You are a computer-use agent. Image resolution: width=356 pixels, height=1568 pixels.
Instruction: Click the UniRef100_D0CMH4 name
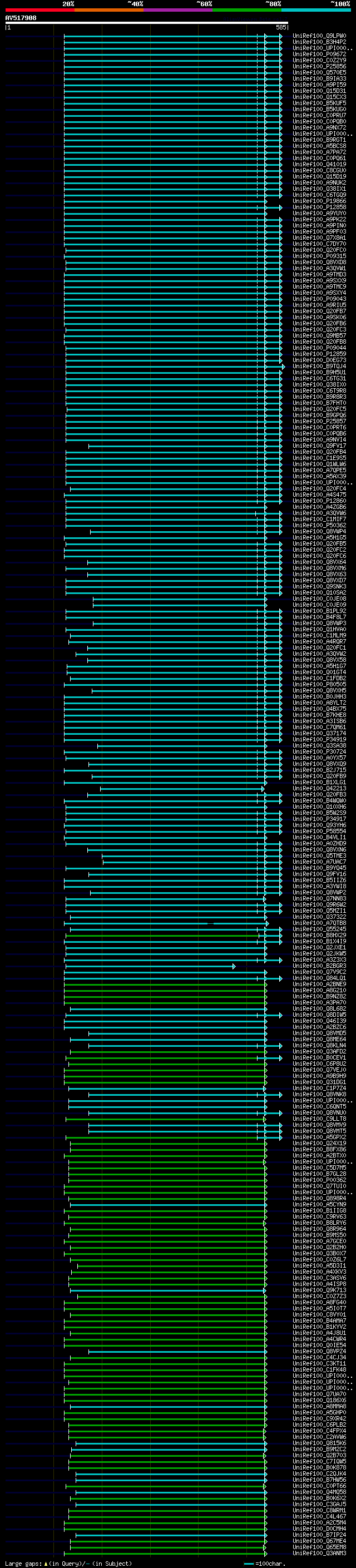pyautogui.click(x=319, y=1529)
